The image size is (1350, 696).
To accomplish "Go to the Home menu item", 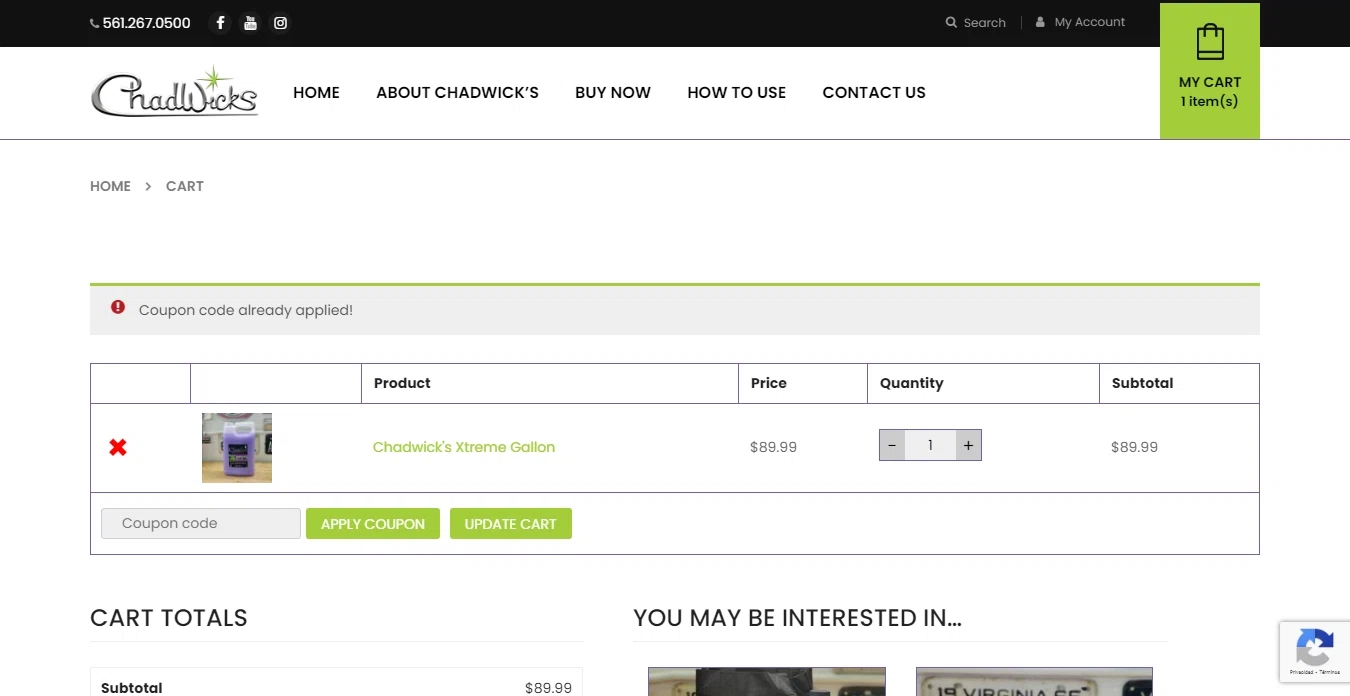I will tap(316, 92).
